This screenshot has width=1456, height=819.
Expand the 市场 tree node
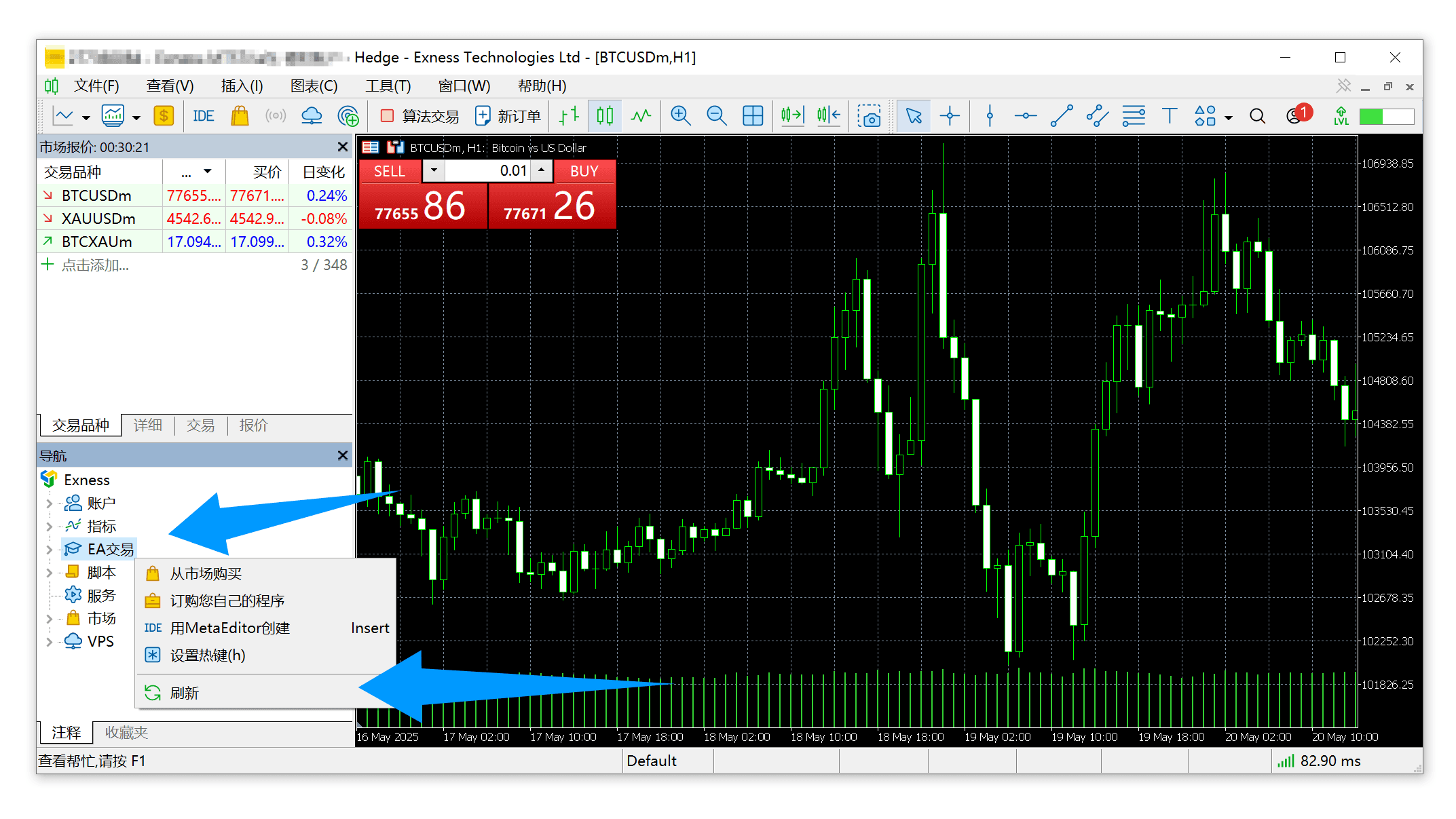click(x=50, y=619)
